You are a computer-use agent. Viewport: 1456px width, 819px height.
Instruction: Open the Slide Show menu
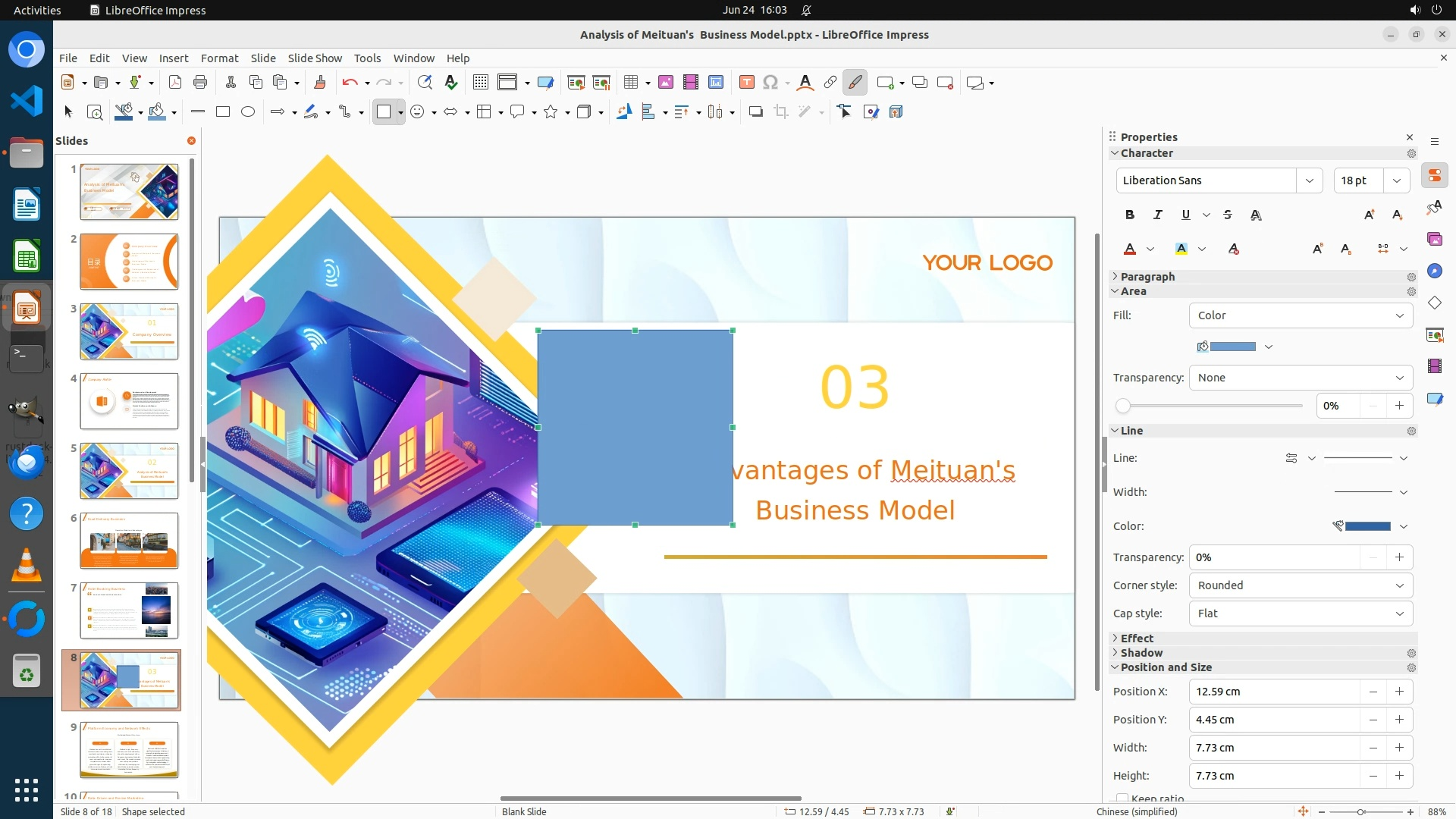coord(315,58)
